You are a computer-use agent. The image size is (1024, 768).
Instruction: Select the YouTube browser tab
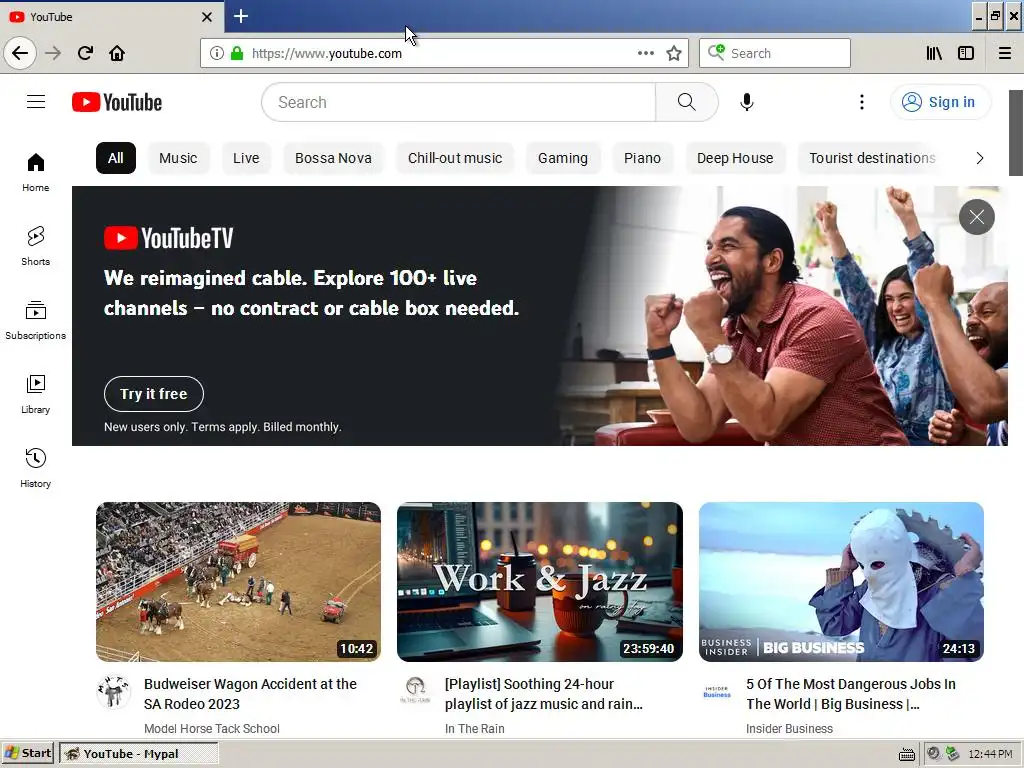click(x=111, y=17)
